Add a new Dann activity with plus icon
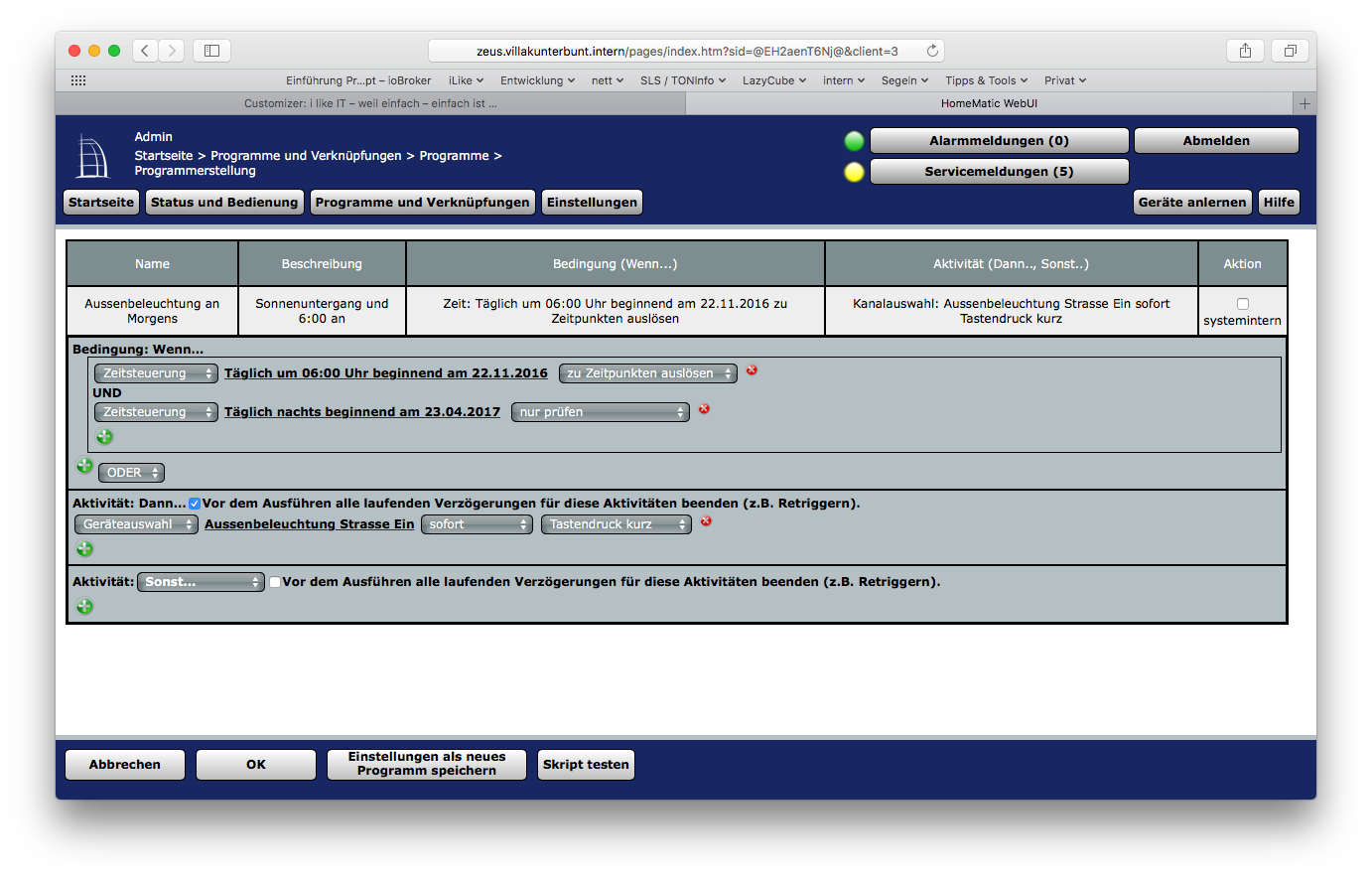Image resolution: width=1372 pixels, height=879 pixels. pos(84,548)
